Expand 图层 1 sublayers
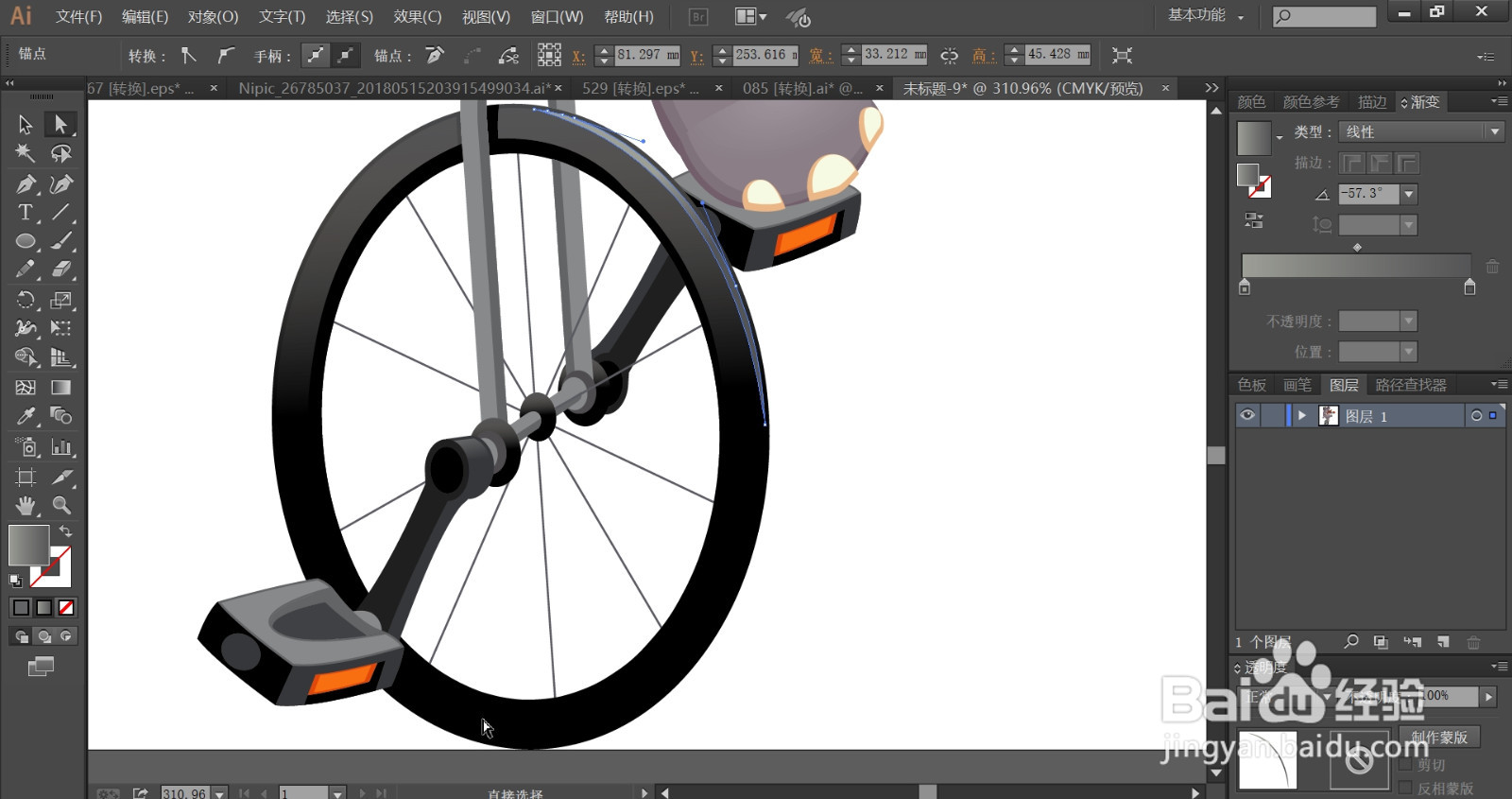The width and height of the screenshot is (1512, 799). coord(1301,415)
